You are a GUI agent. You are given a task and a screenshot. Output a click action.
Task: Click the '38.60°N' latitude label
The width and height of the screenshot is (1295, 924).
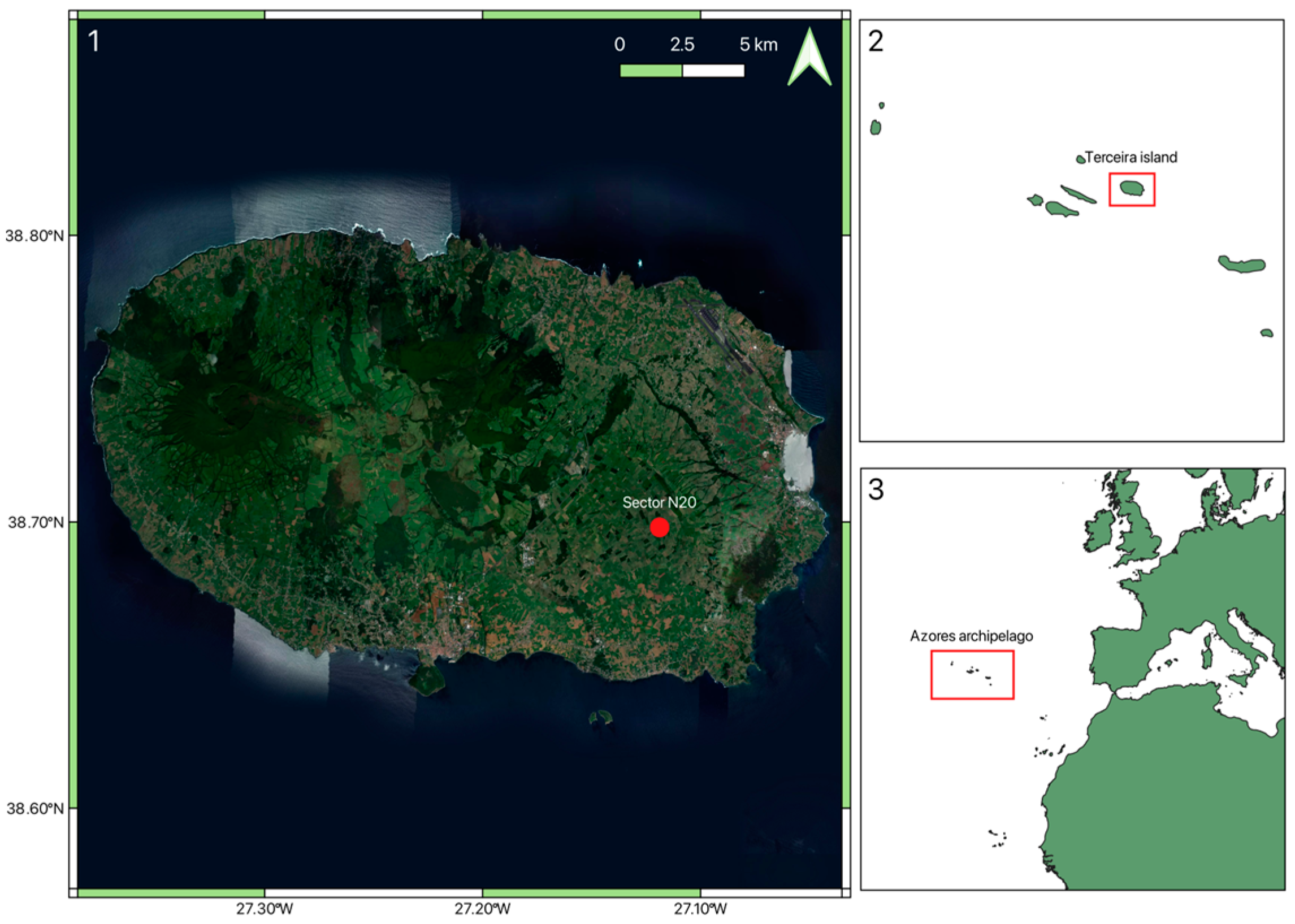(34, 808)
